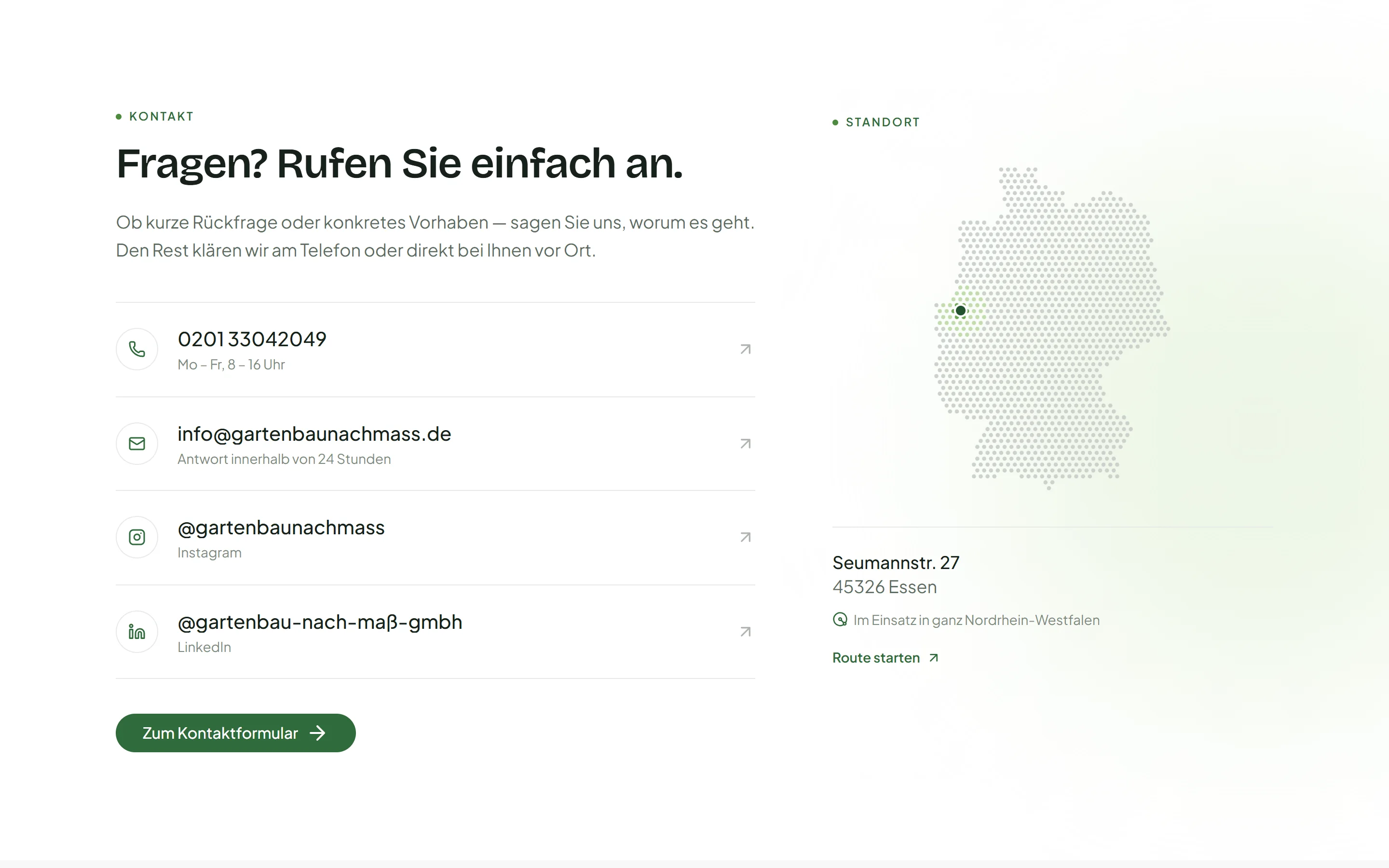Screen dimensions: 1389x868
Task: Open the @gartenbau-nach-maß-gmbh LinkedIn page
Action: (x=320, y=622)
